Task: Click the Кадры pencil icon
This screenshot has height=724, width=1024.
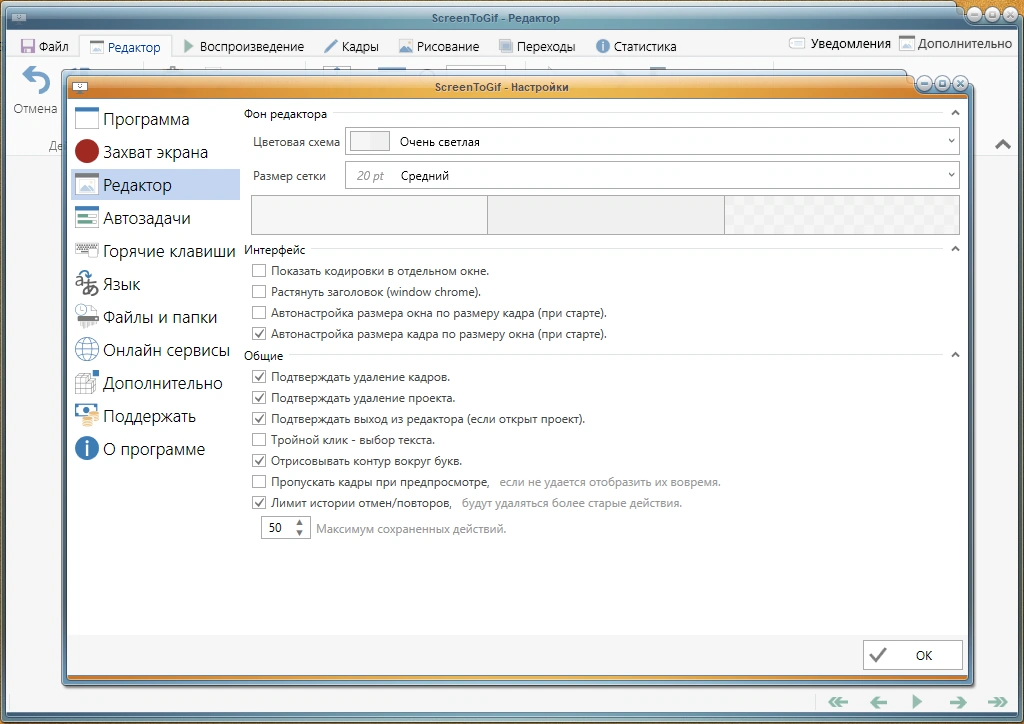Action: (331, 46)
